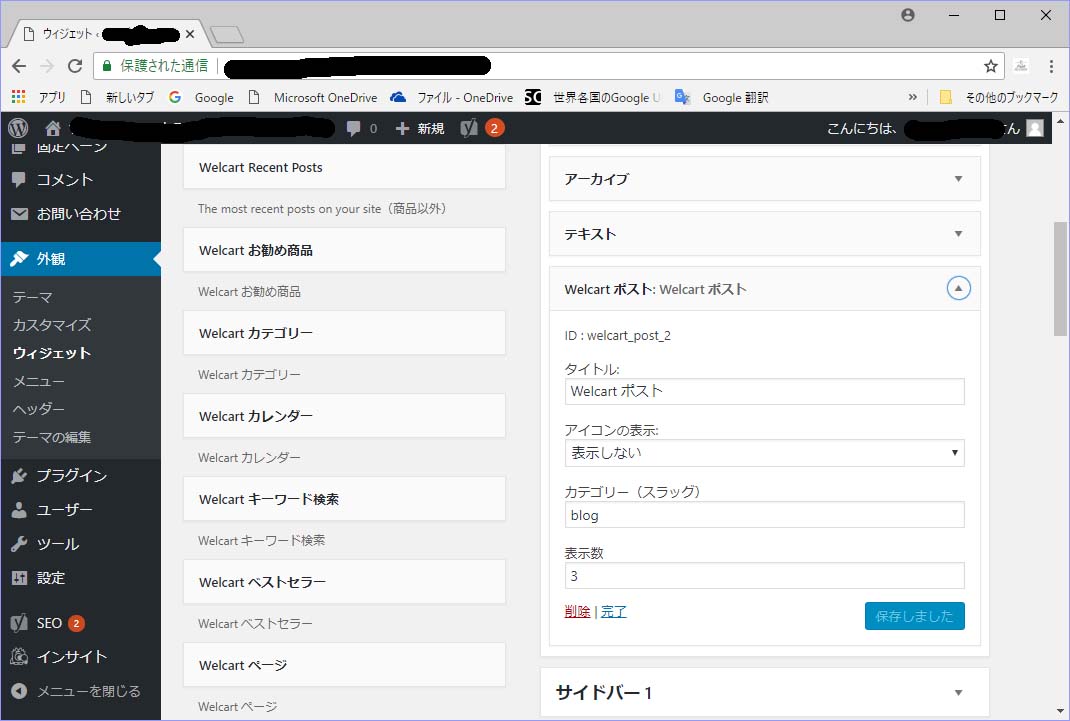This screenshot has width=1070, height=721.
Task: Open ヘッダー submenu item
Action: point(39,409)
